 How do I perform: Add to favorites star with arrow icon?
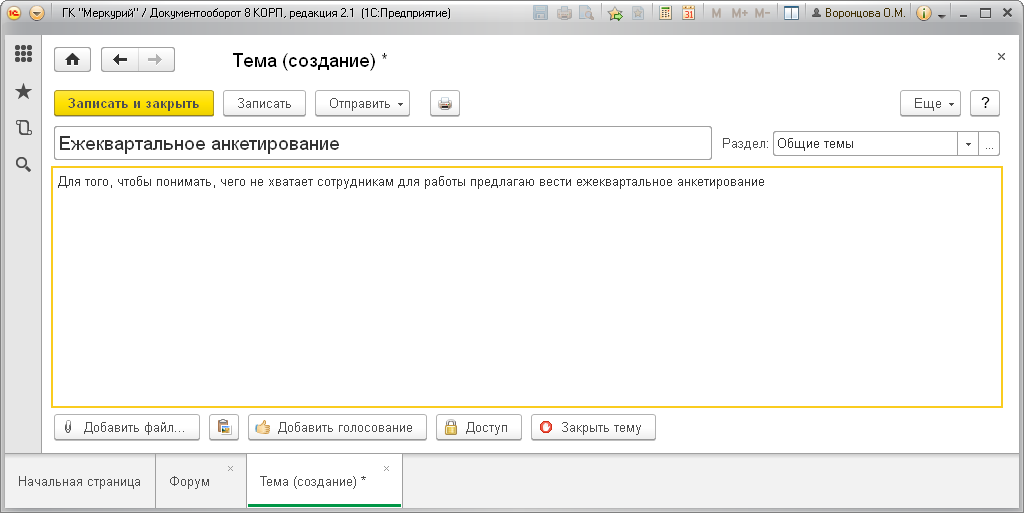(x=615, y=13)
